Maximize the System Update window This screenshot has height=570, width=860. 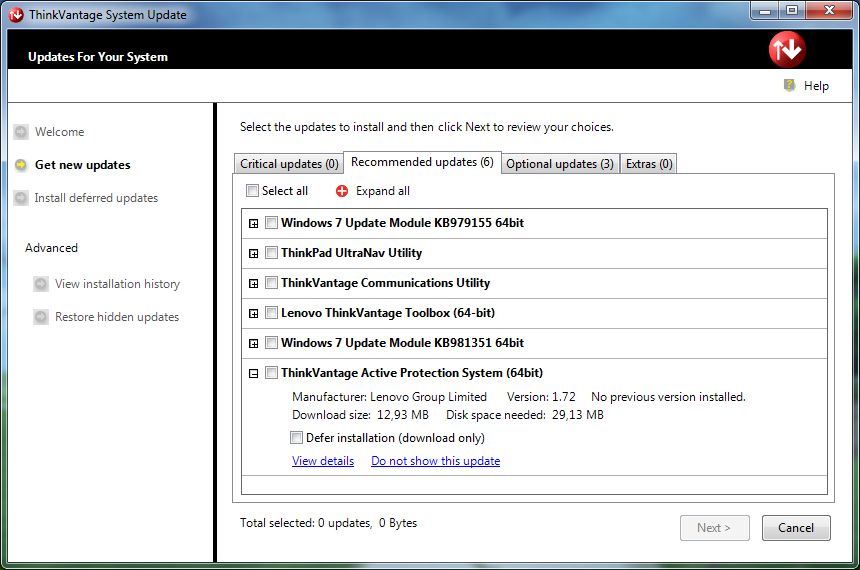click(791, 10)
